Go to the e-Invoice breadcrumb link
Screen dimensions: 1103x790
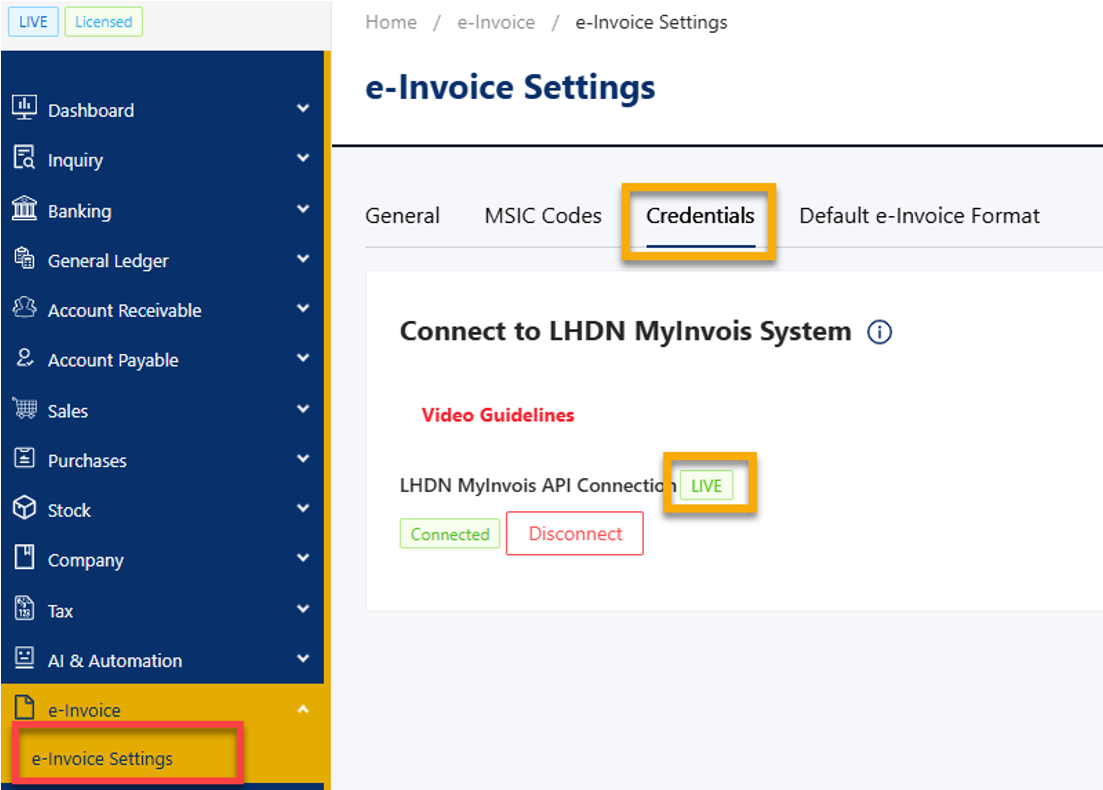point(496,23)
